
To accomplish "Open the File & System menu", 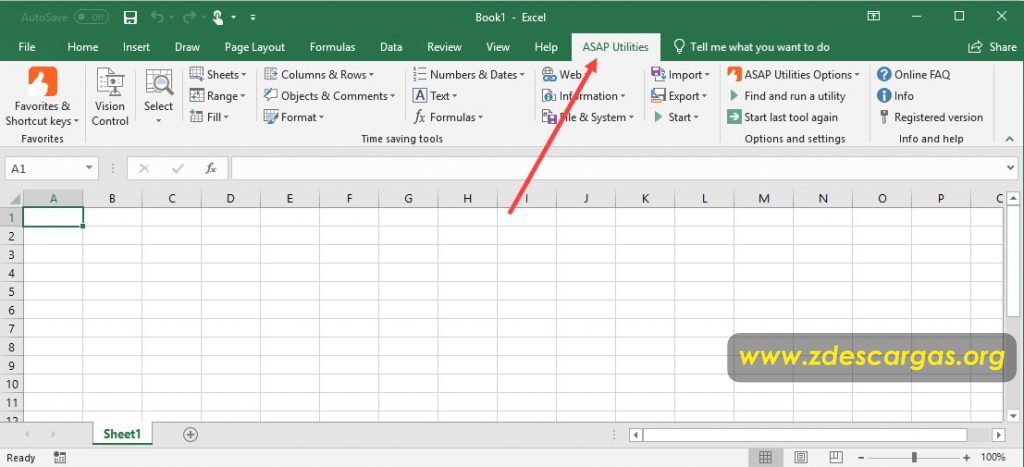I will [588, 117].
